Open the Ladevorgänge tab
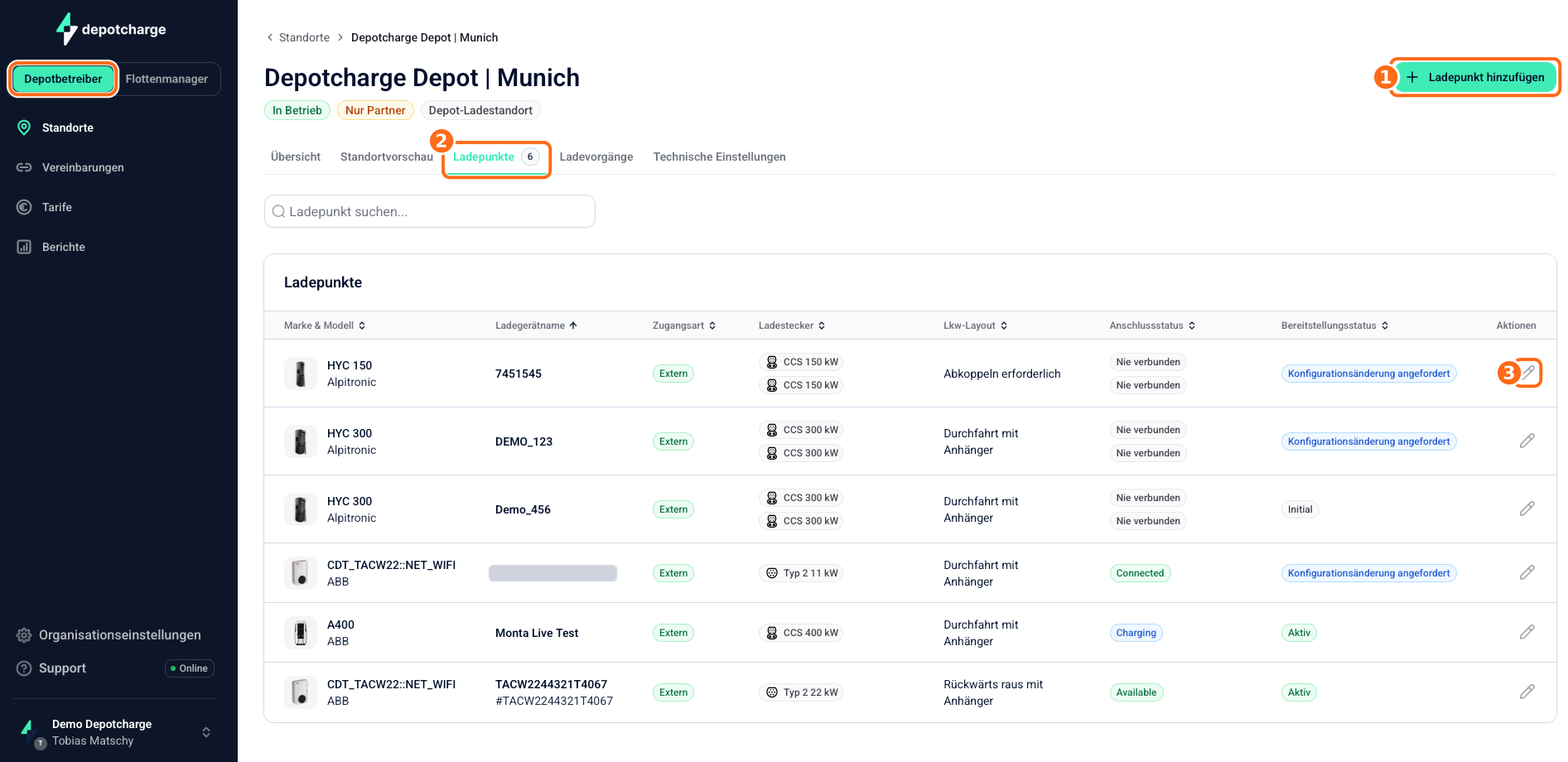The height and width of the screenshot is (762, 1568). pyautogui.click(x=596, y=157)
